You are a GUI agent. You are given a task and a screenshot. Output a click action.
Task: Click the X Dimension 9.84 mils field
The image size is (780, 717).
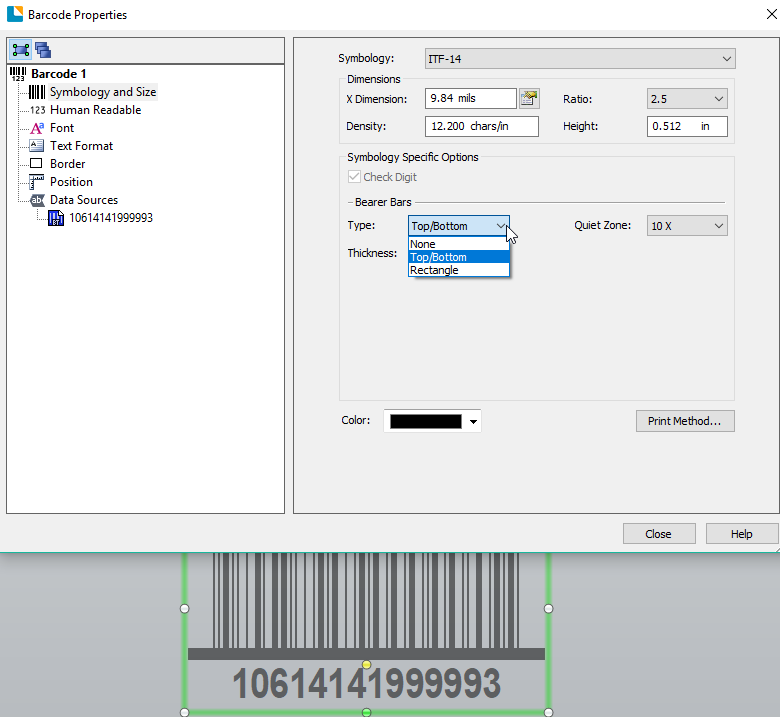(x=471, y=99)
